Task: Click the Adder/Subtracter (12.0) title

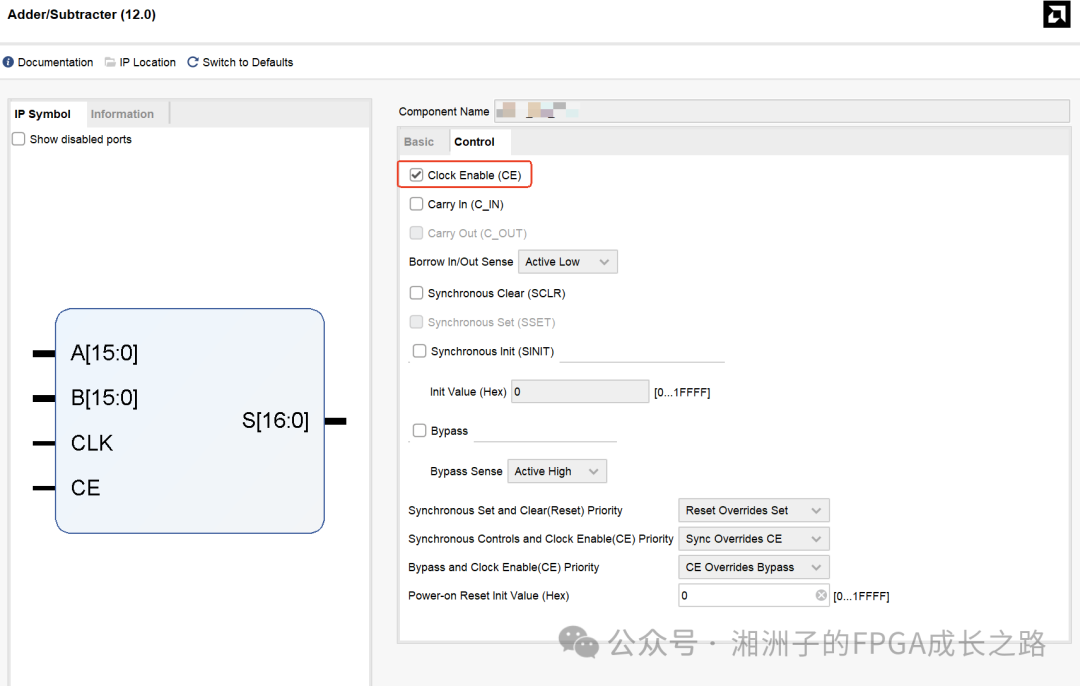Action: coord(81,14)
